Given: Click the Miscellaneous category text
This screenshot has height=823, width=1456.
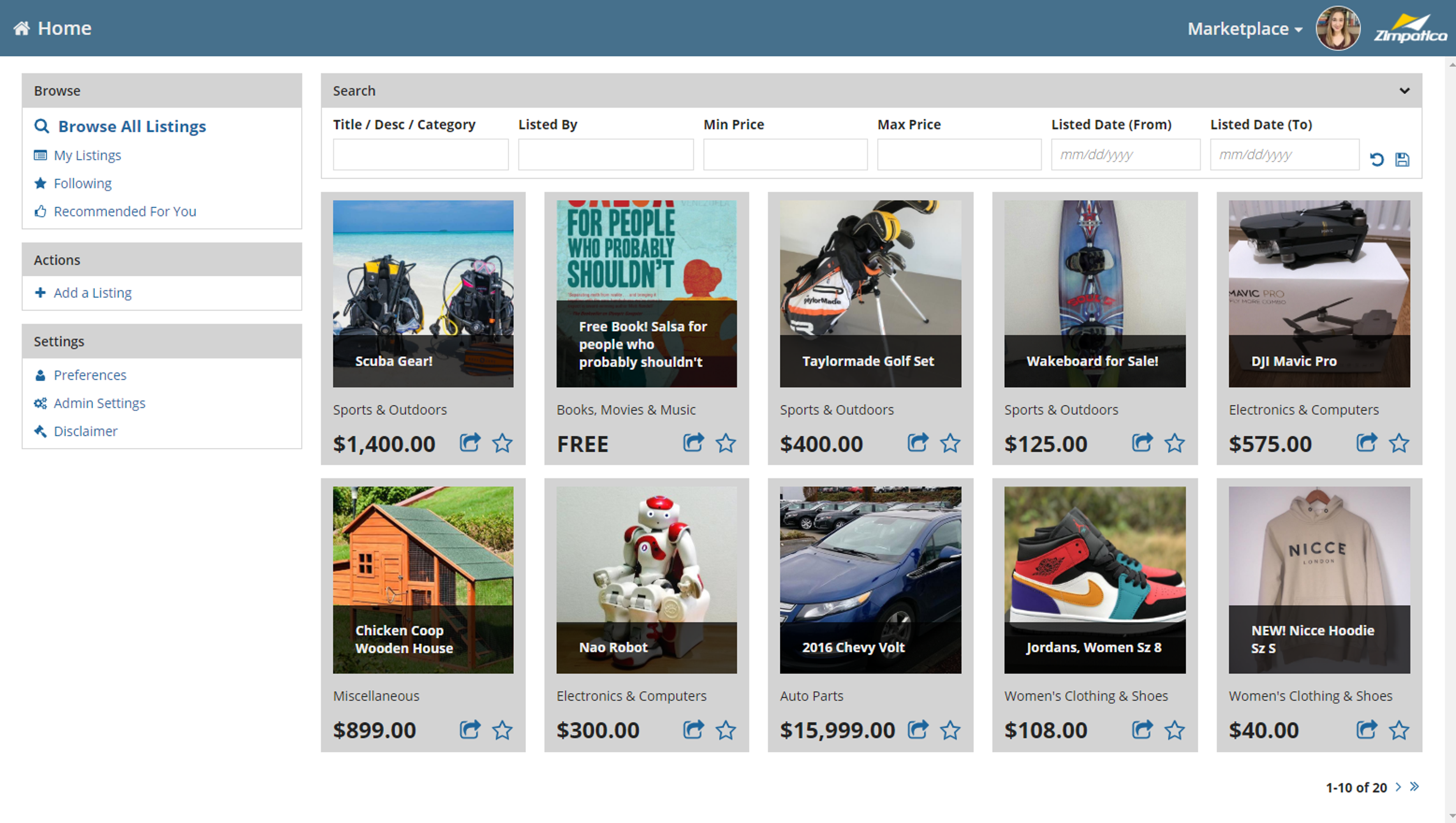Looking at the screenshot, I should [376, 696].
